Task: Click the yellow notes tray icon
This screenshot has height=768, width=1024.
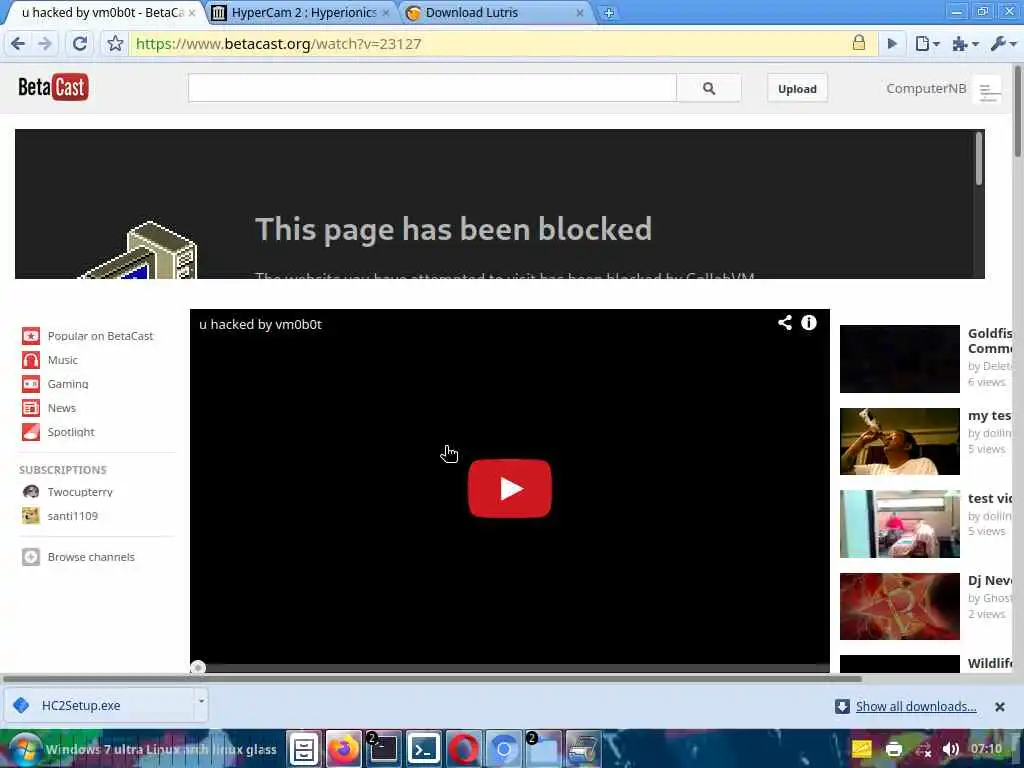Action: (x=861, y=749)
